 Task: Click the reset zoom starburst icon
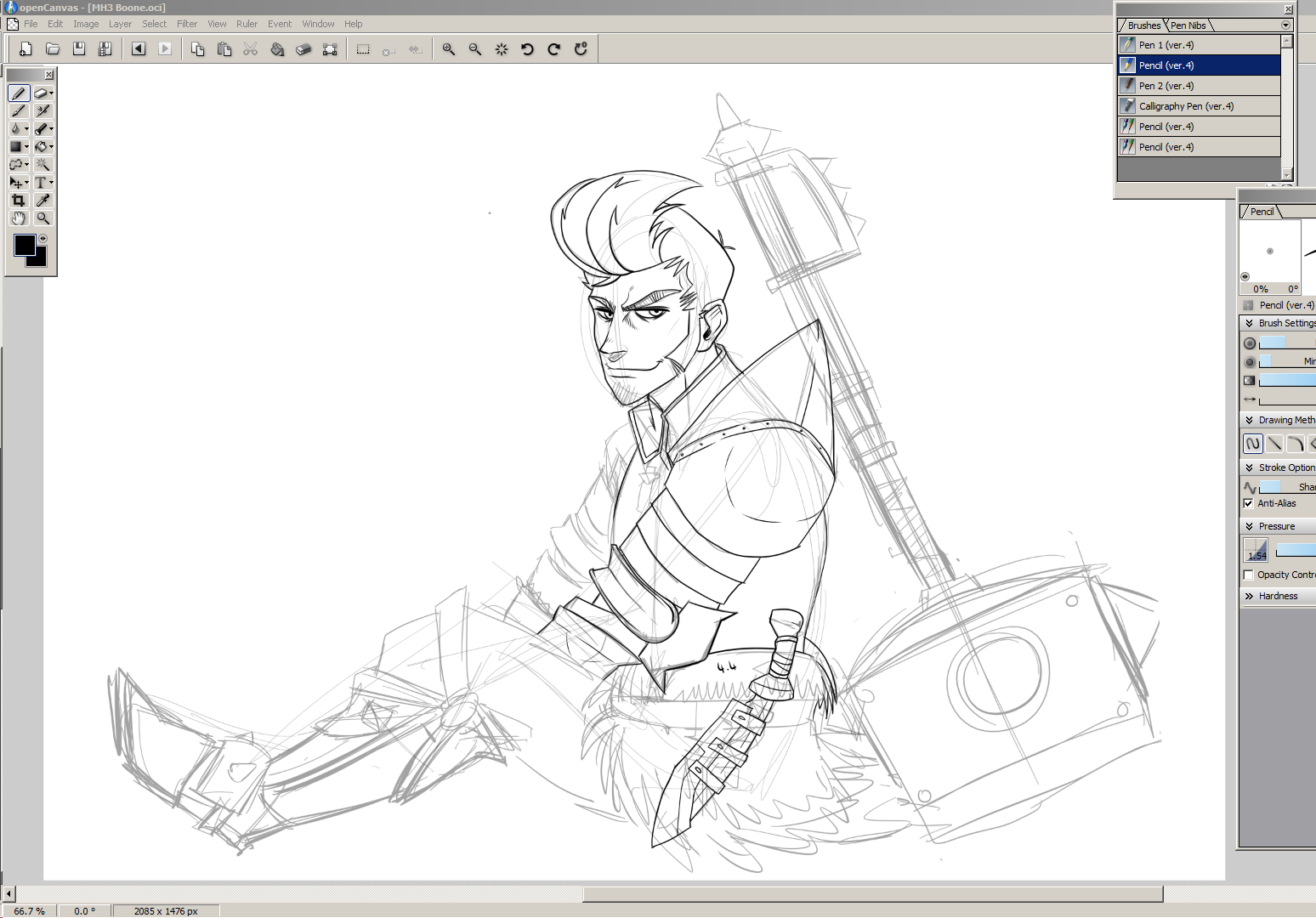502,49
